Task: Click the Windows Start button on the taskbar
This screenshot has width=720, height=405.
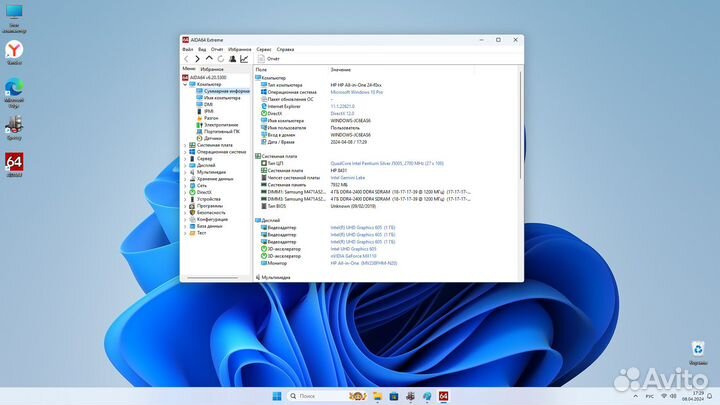Action: point(277,396)
